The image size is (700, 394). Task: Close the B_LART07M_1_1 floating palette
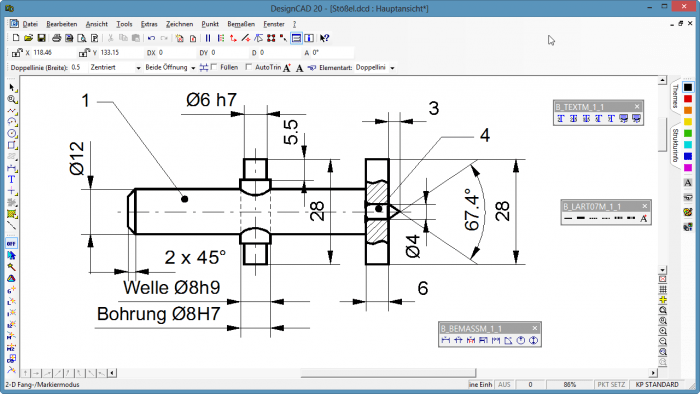point(645,206)
